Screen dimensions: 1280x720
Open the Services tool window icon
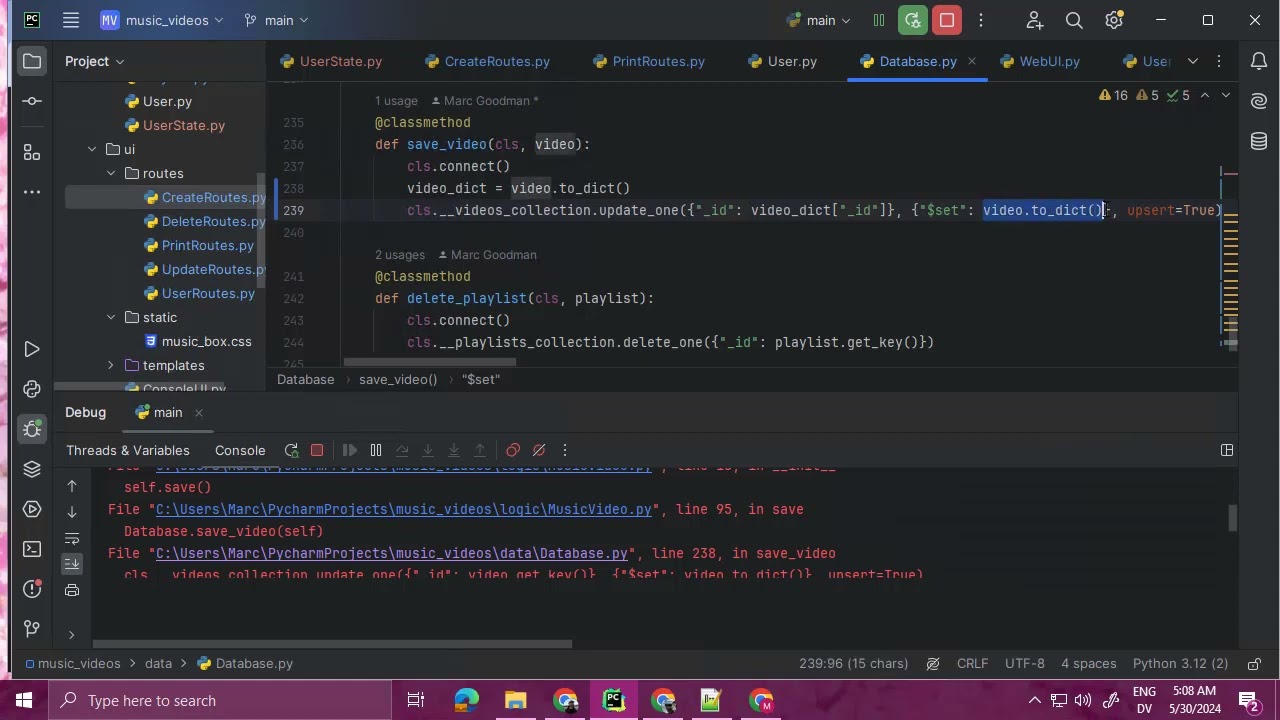32,509
